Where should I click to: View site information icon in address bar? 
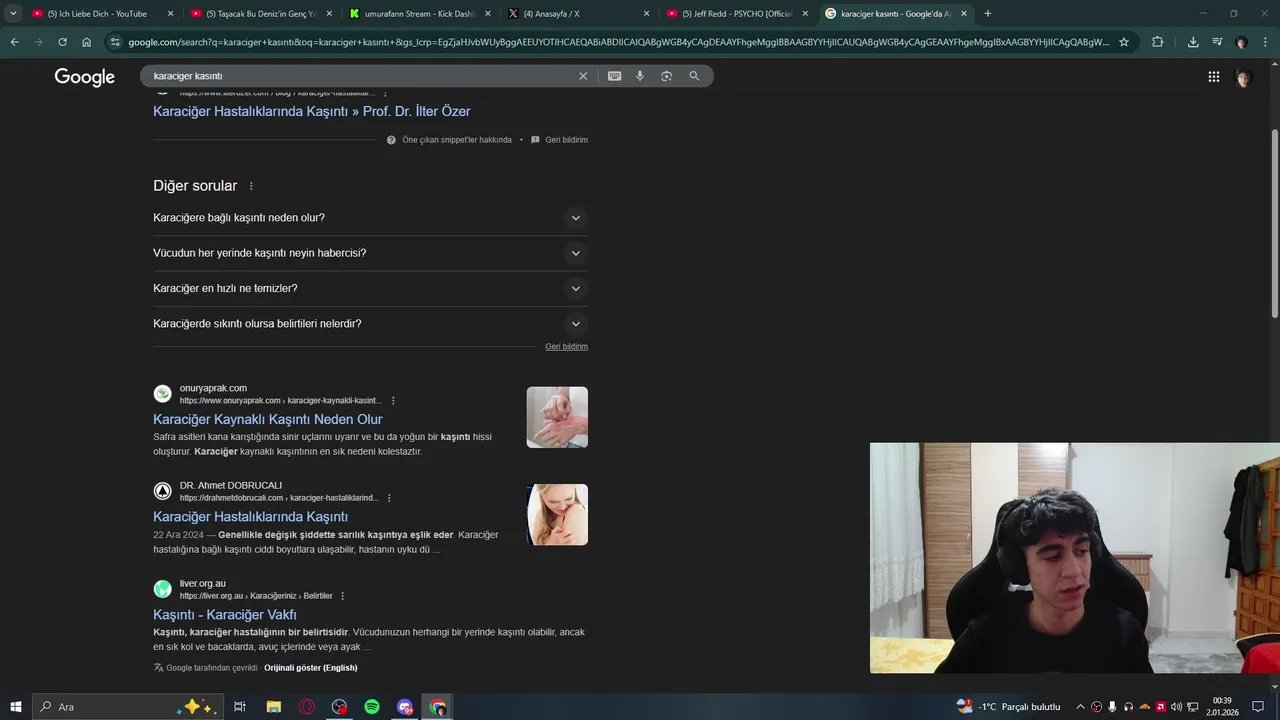click(116, 42)
